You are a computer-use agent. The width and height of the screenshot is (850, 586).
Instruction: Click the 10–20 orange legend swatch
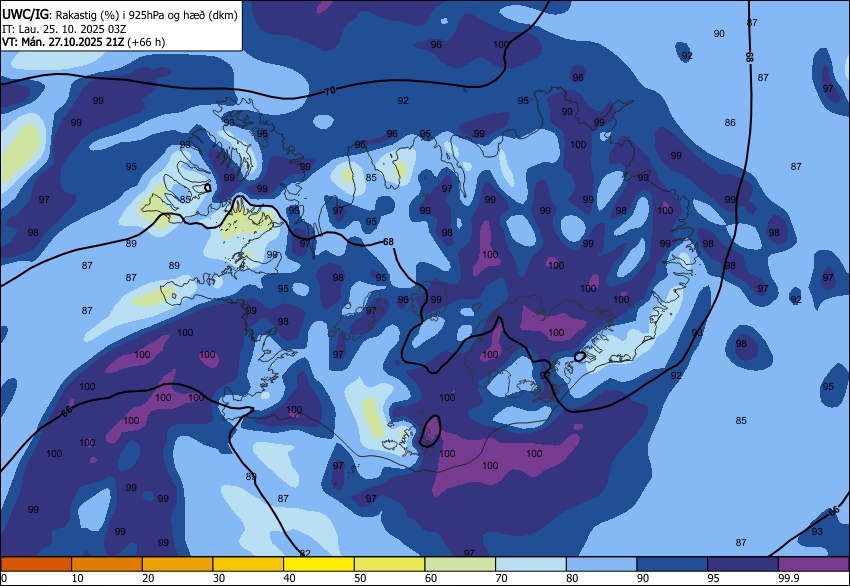tap(107, 564)
